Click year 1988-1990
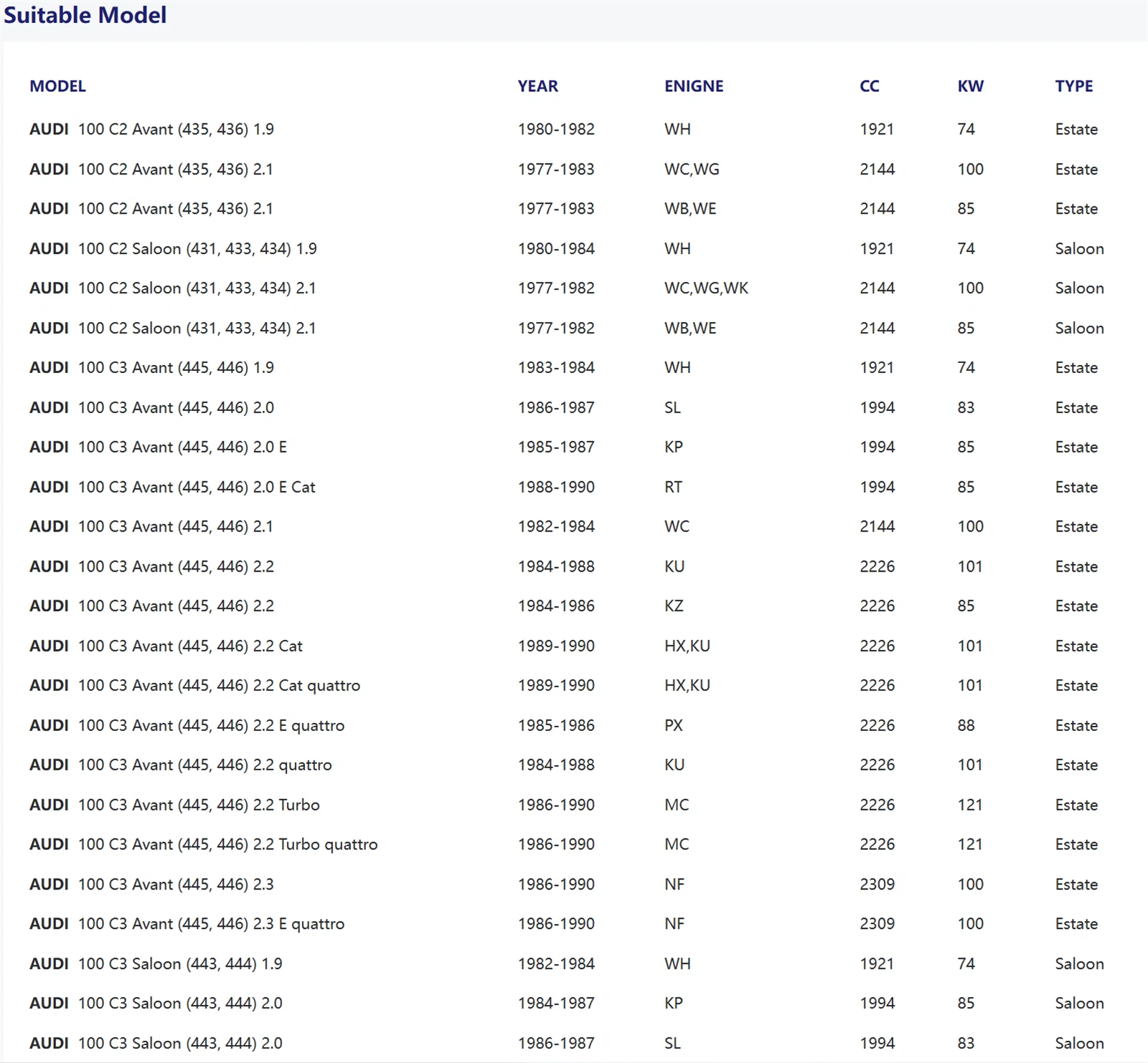1148x1063 pixels. 556,487
